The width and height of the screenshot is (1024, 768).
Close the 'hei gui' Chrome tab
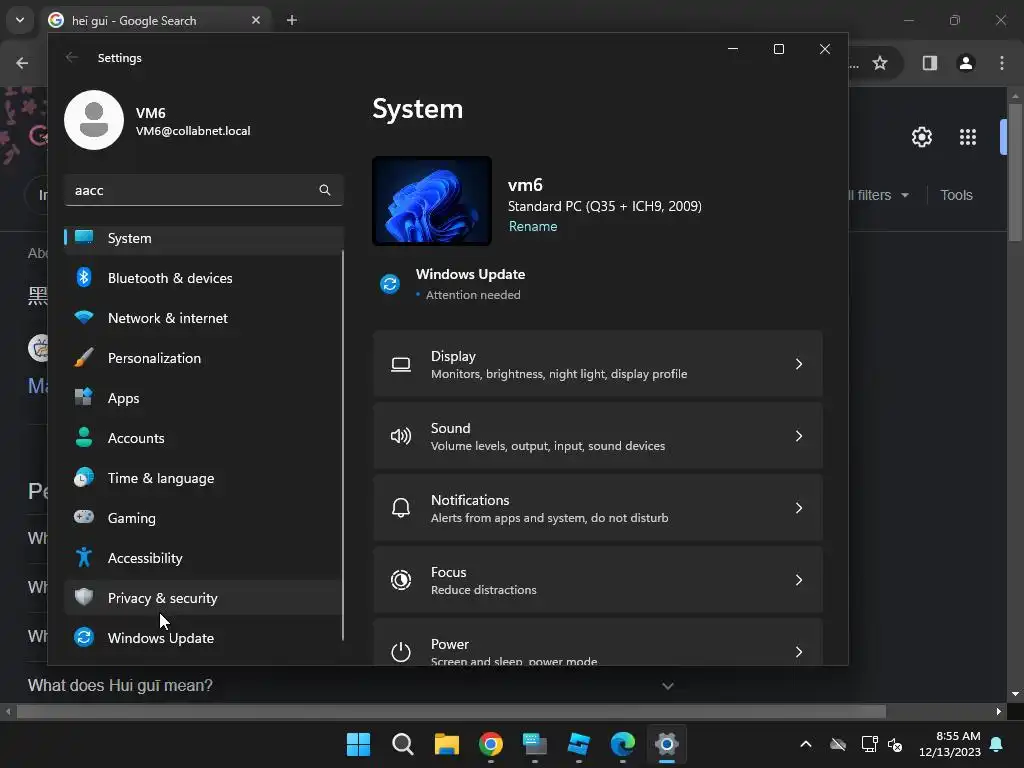256,20
